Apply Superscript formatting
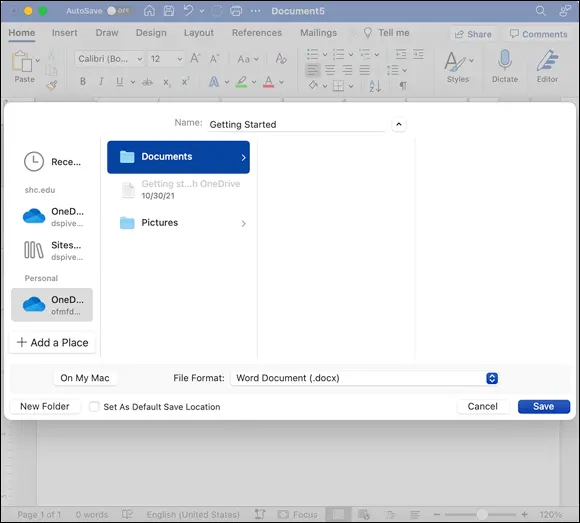Image resolution: width=580 pixels, height=523 pixels. [x=185, y=81]
